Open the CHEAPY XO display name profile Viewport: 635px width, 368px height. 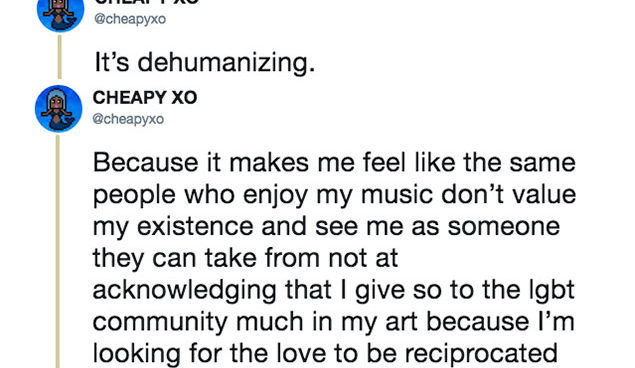point(145,98)
